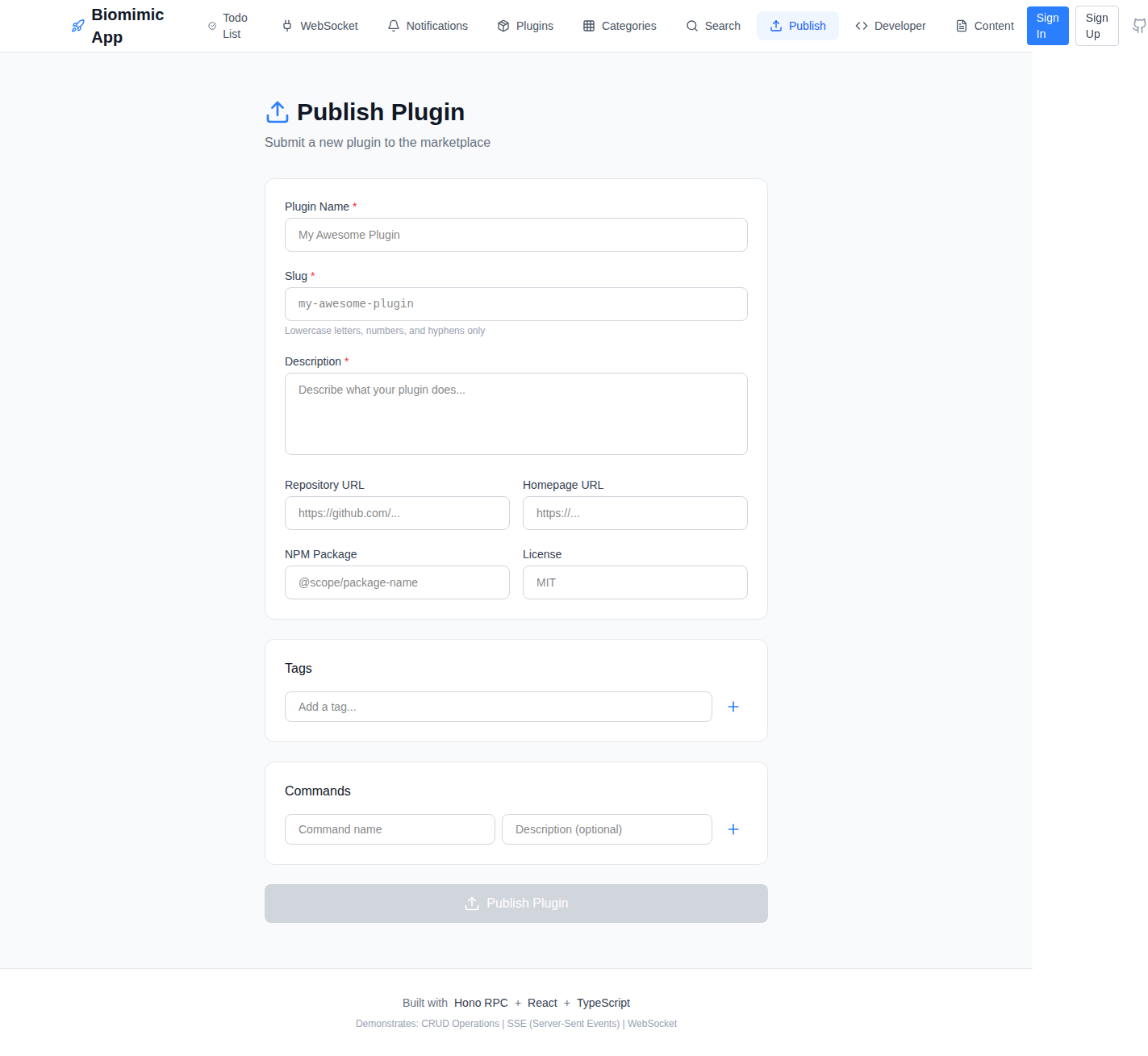Screen dimensions: 1148x1056
Task: Click the NPM Package input
Action: click(x=397, y=582)
